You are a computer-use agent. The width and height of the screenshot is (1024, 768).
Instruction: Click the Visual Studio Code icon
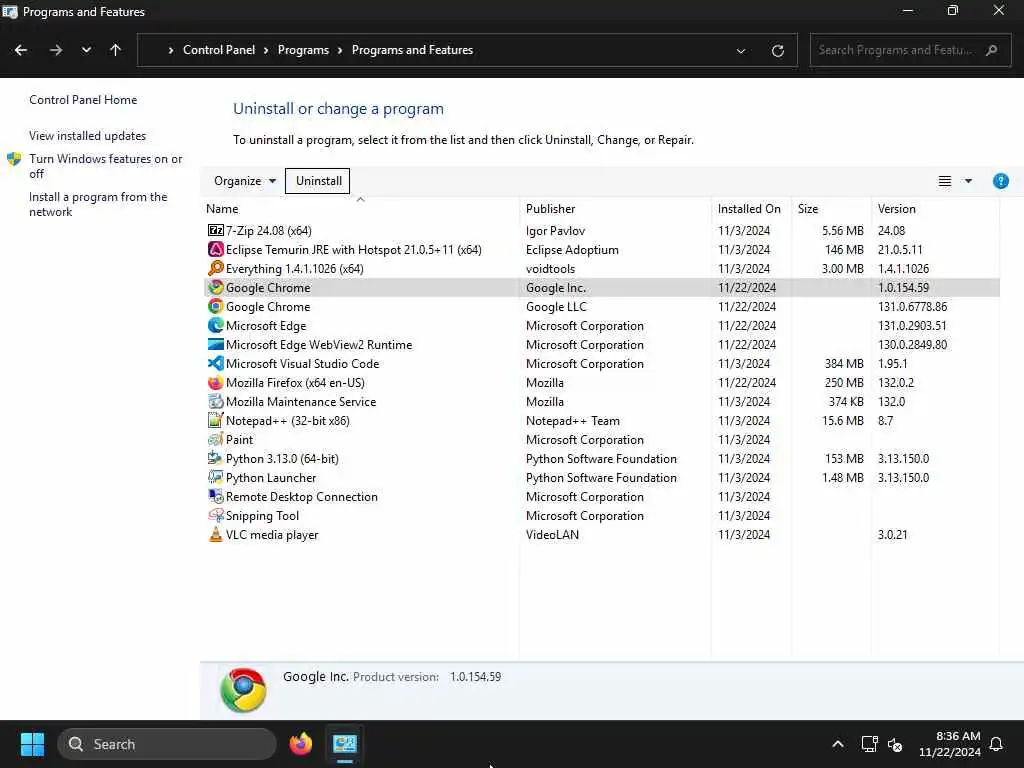point(216,363)
